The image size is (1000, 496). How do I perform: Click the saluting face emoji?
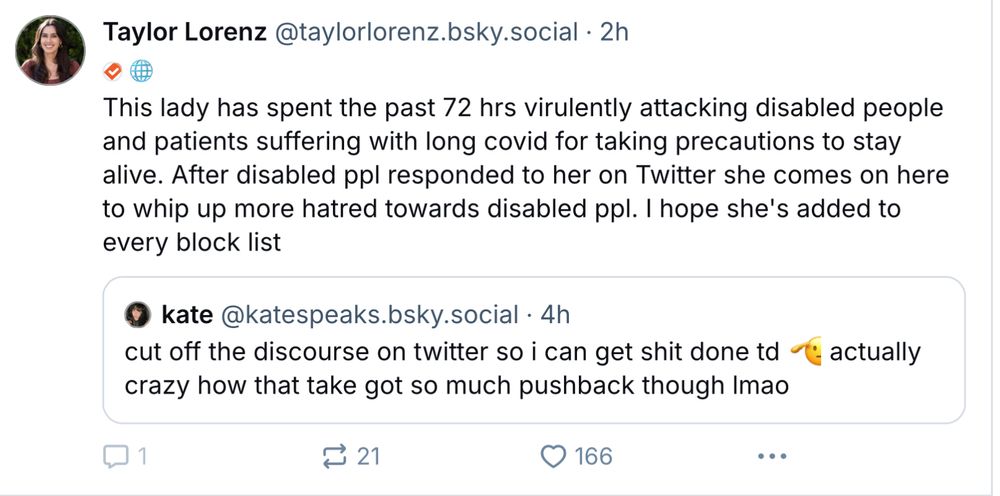click(x=806, y=352)
